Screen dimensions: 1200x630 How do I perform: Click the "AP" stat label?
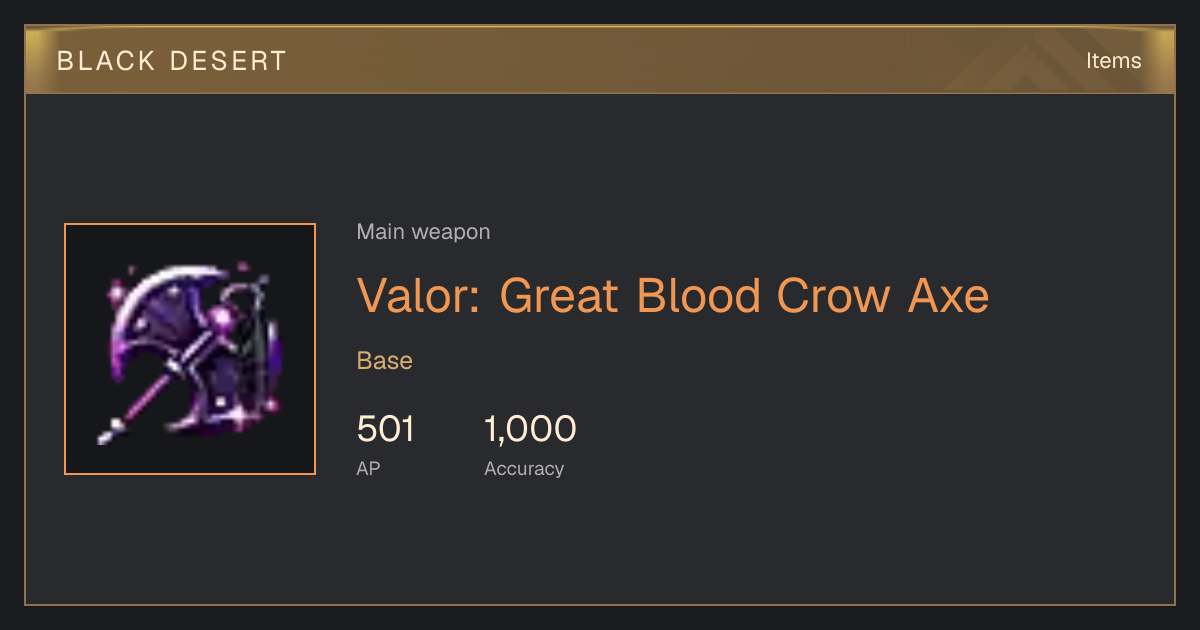tap(368, 468)
